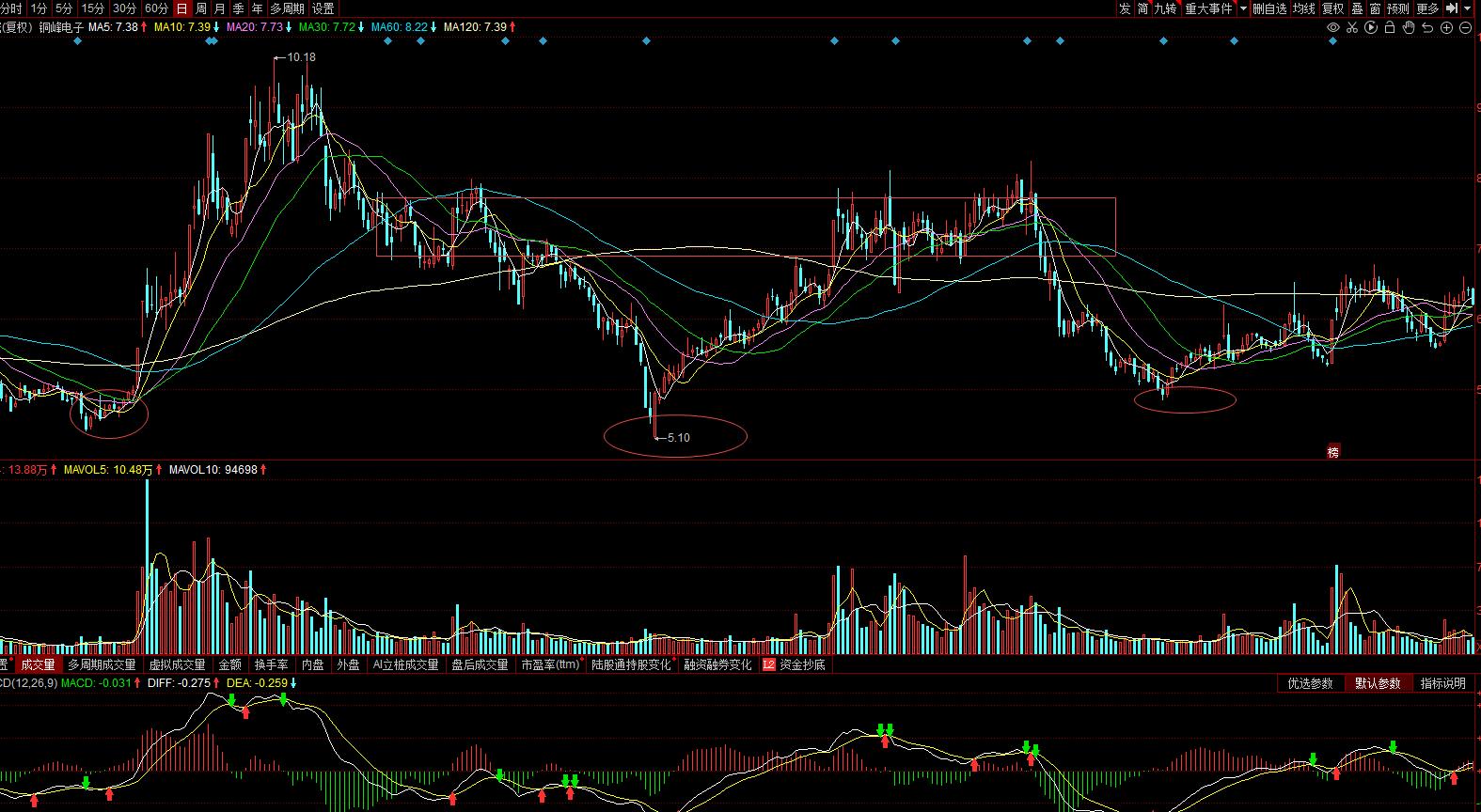The width and height of the screenshot is (1481, 812).
Task: Open the 融资融券变化 indicator tab
Action: (x=717, y=664)
